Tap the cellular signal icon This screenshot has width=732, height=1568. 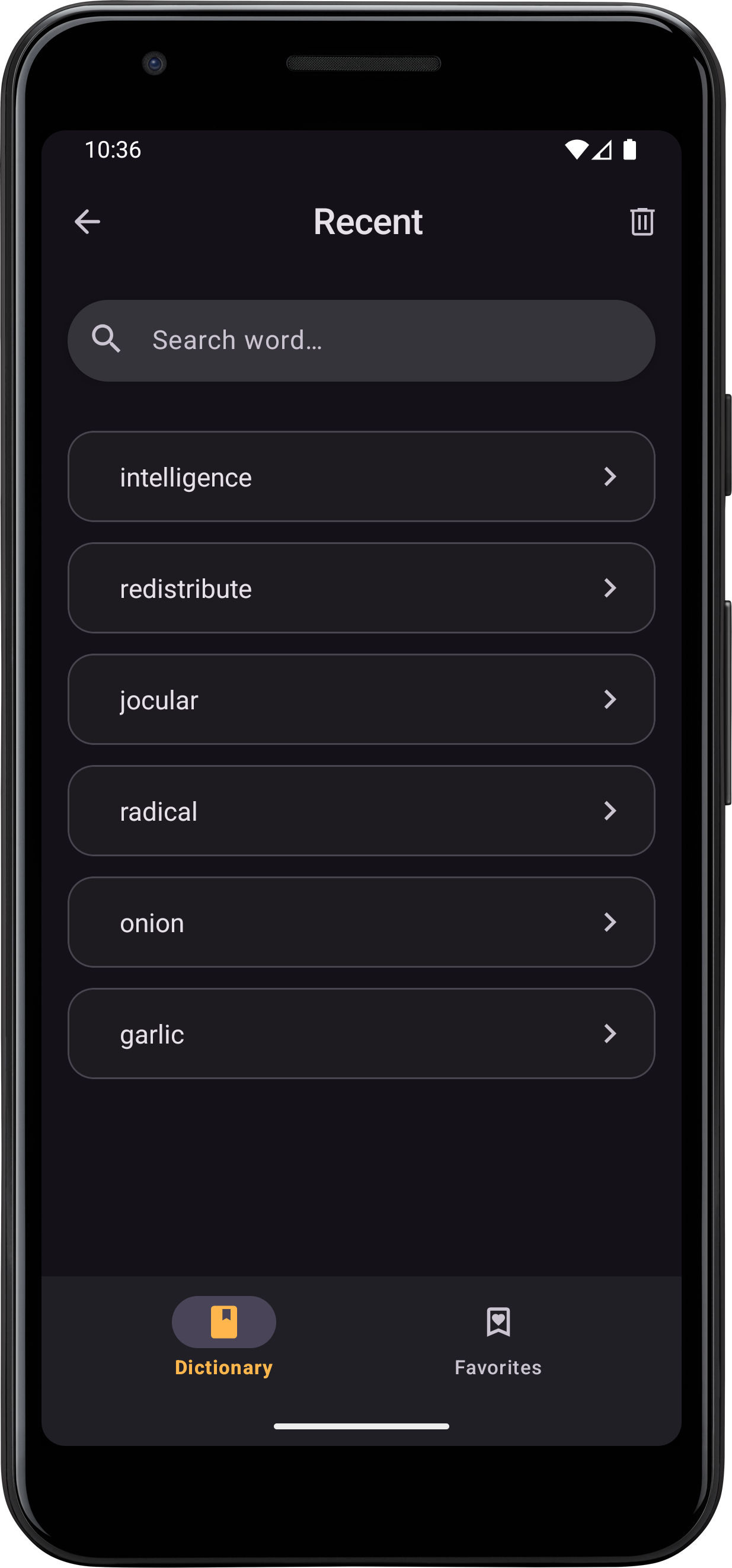click(x=602, y=150)
